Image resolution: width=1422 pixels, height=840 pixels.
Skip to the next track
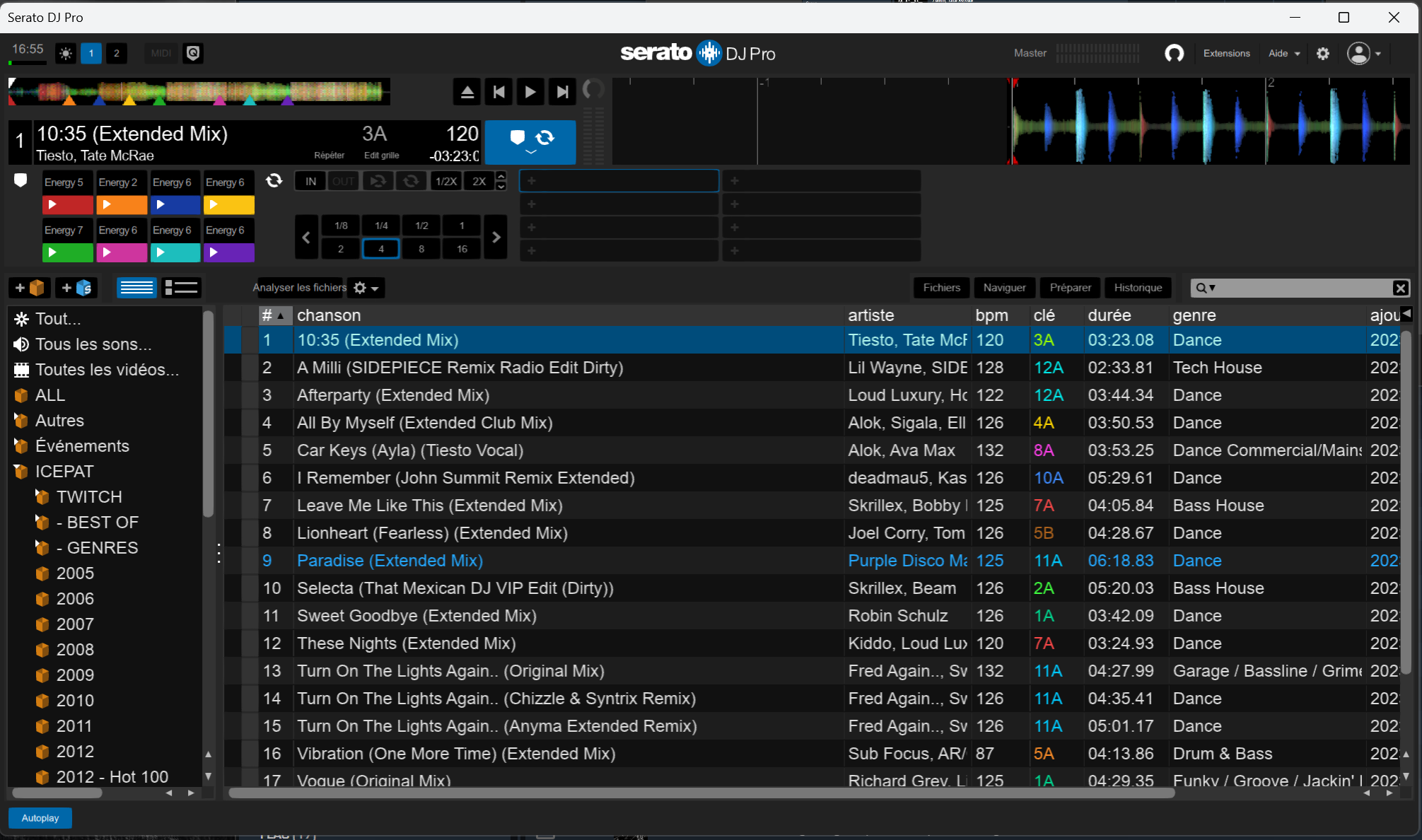click(562, 92)
